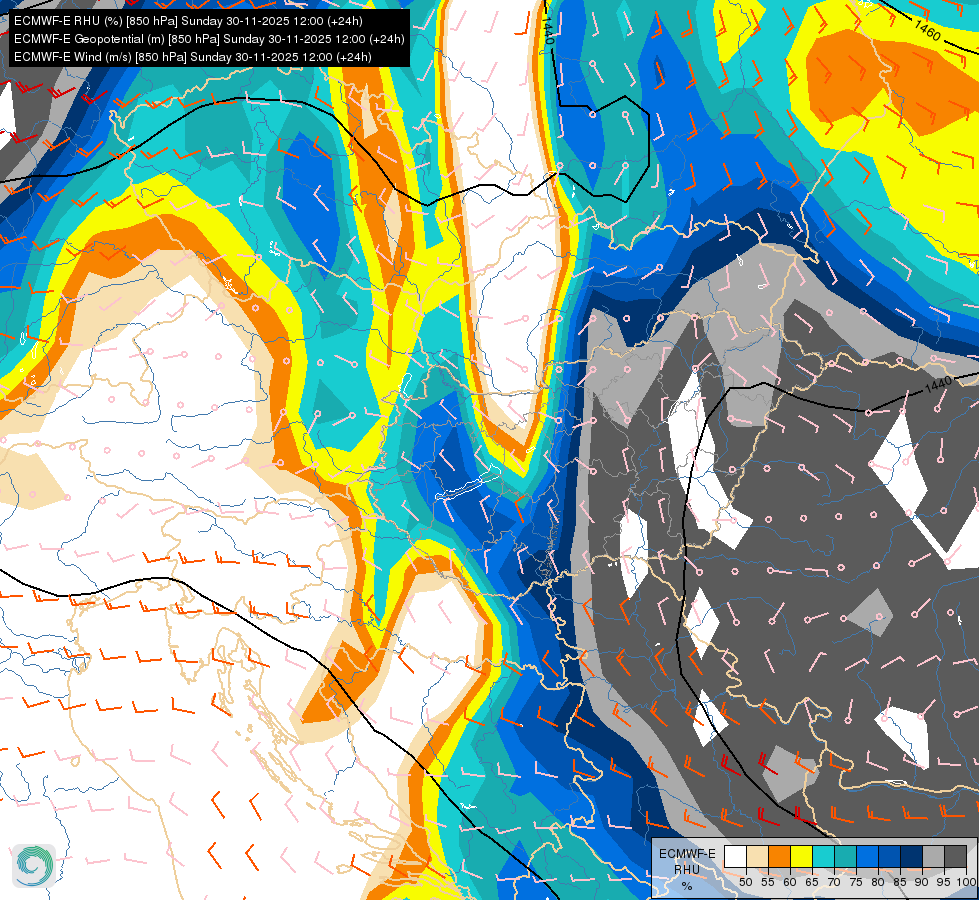Viewport: 979px width, 900px height.
Task: Click the teal 70-75% legend swatch
Action: [845, 856]
